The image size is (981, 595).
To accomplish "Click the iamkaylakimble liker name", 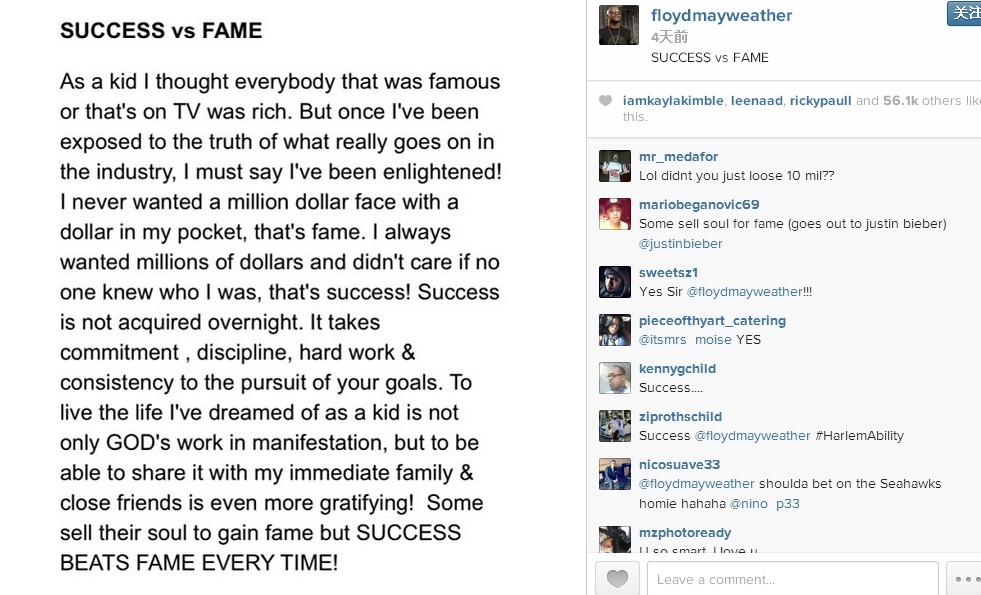I will click(673, 101).
